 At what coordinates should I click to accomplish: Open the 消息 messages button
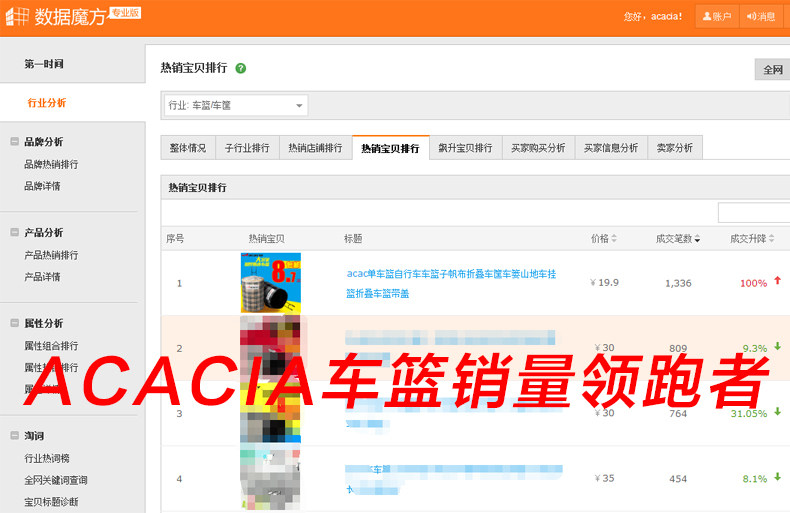pyautogui.click(x=761, y=17)
